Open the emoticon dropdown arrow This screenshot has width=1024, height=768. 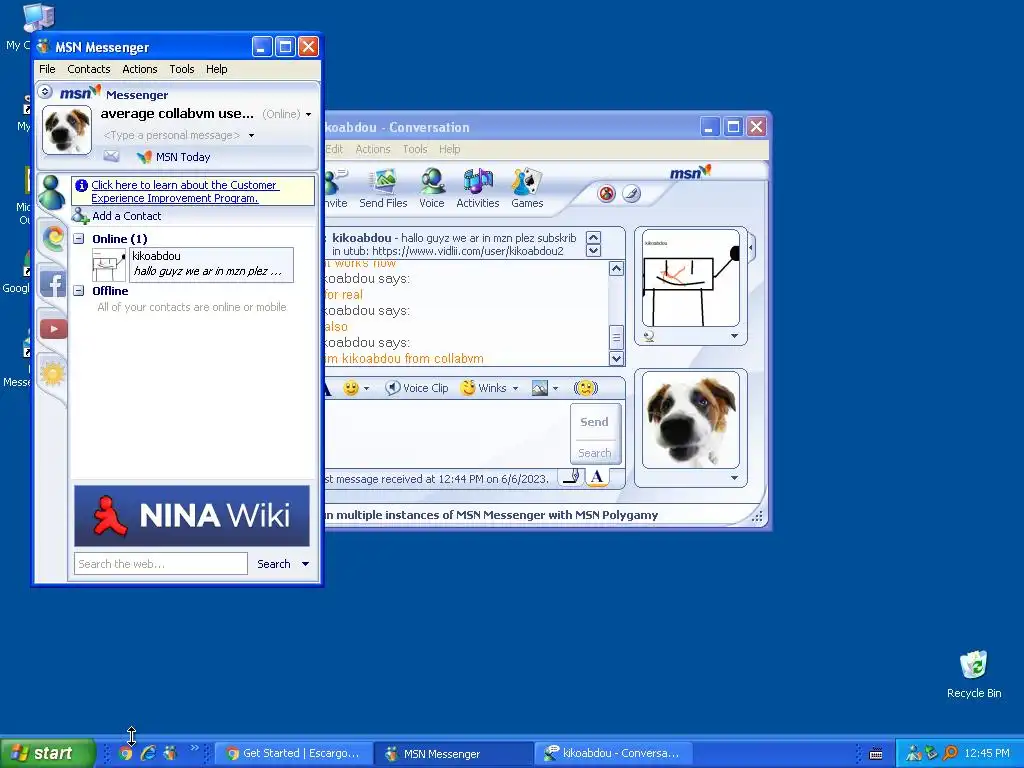point(366,389)
